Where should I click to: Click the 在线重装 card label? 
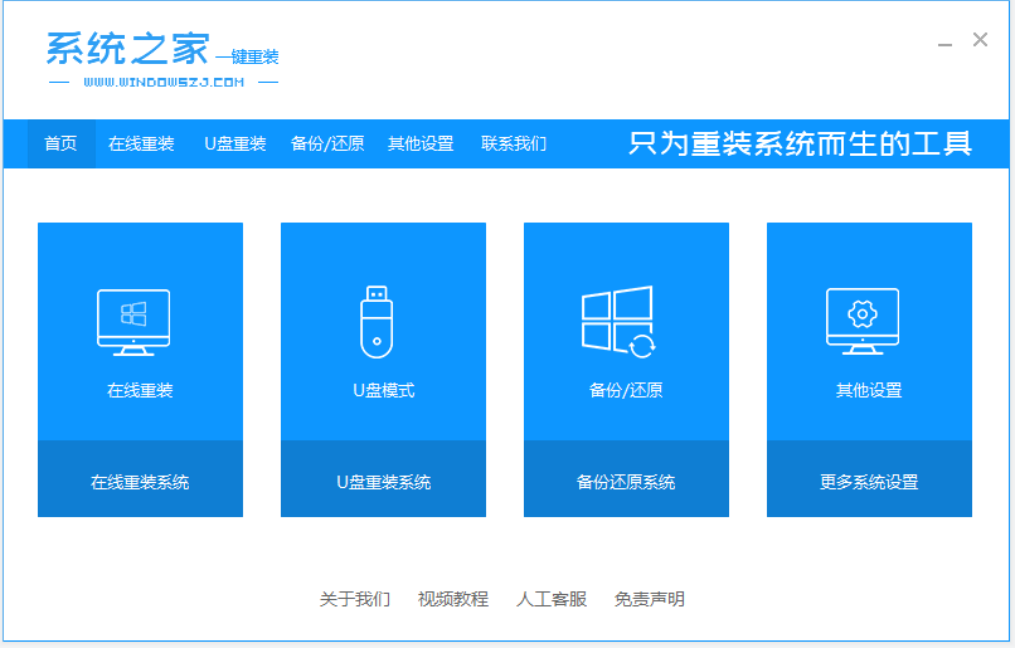tap(140, 391)
